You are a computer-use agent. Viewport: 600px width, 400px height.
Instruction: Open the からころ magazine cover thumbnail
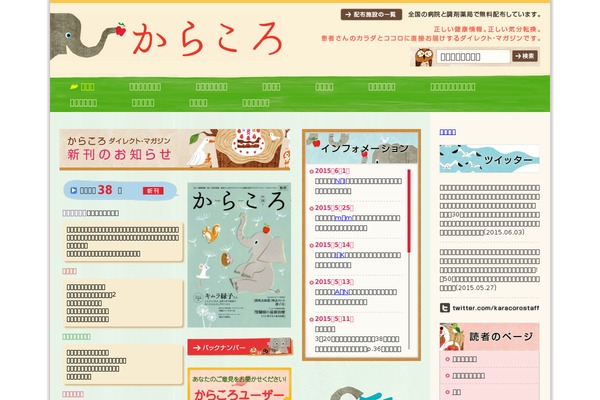click(x=239, y=255)
